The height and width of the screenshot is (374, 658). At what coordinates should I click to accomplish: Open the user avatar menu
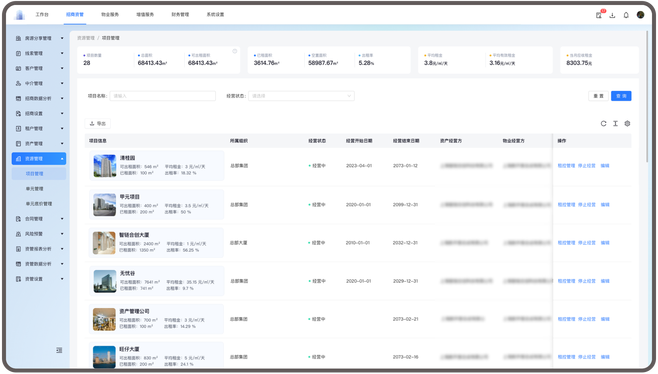pos(640,15)
